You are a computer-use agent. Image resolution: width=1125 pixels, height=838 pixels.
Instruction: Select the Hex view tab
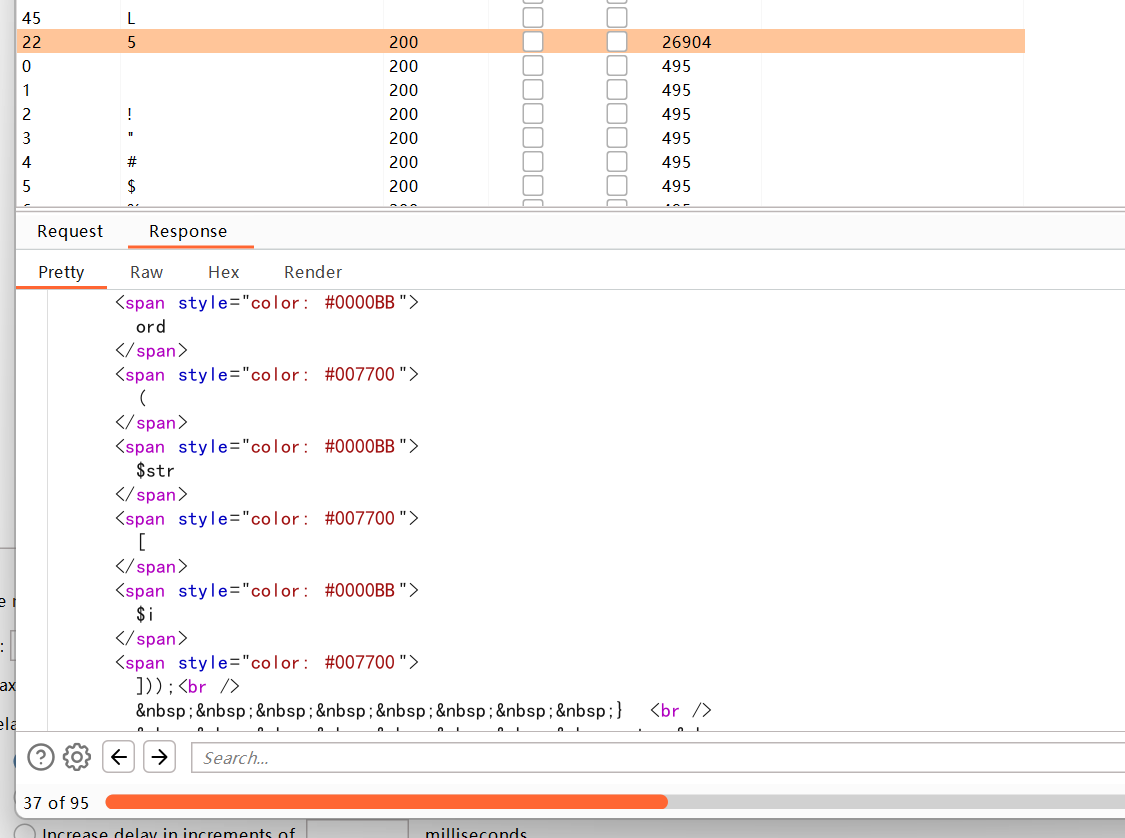[x=223, y=272]
